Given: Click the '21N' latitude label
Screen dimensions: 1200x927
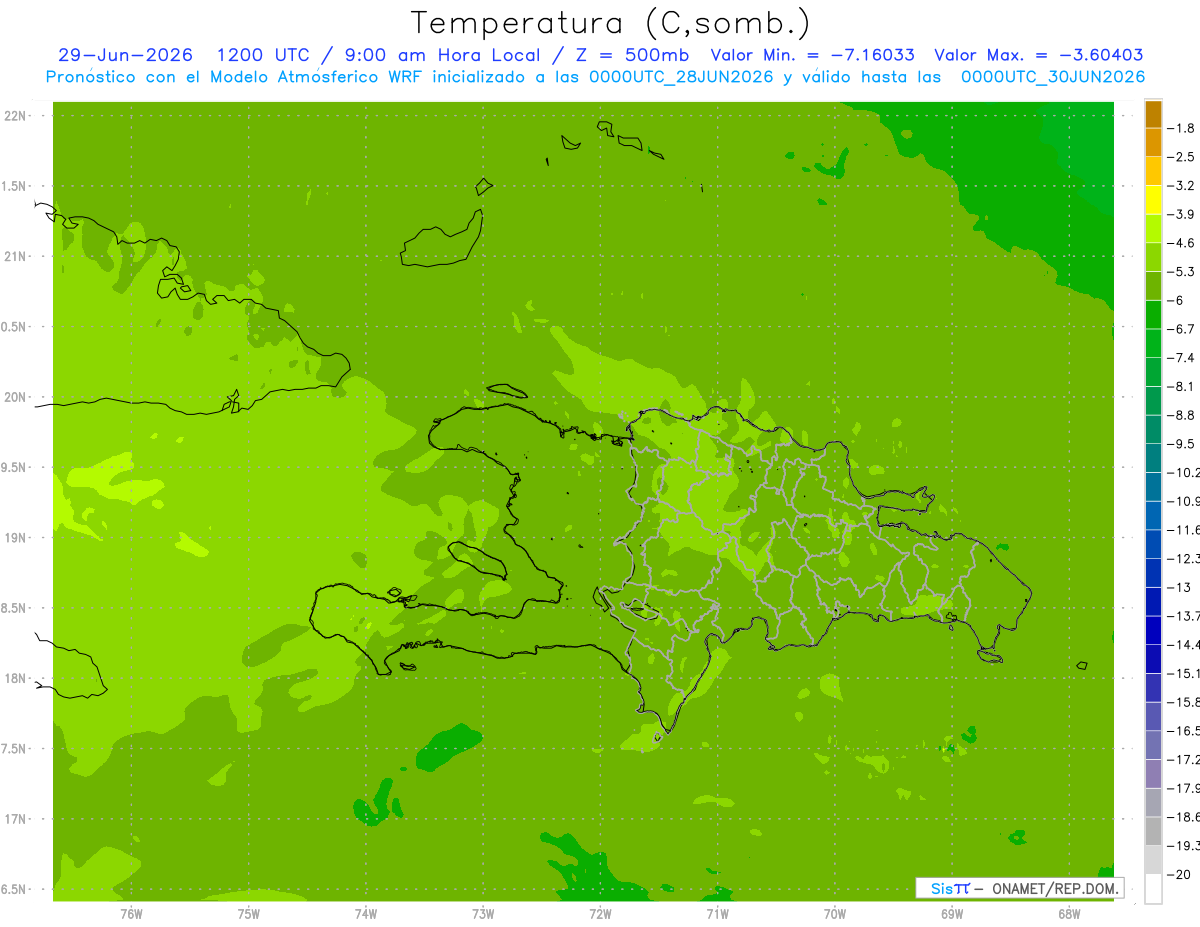Looking at the screenshot, I should [x=15, y=257].
